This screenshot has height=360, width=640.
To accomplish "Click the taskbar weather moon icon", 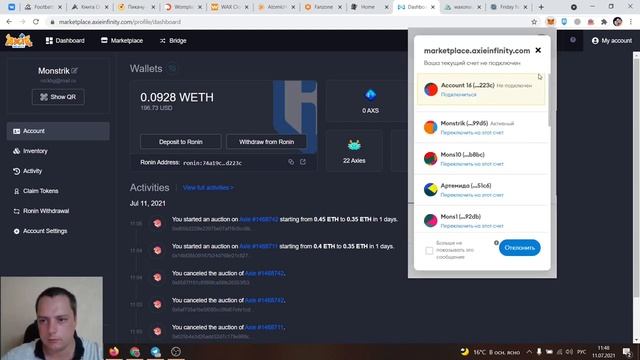I will 465,351.
